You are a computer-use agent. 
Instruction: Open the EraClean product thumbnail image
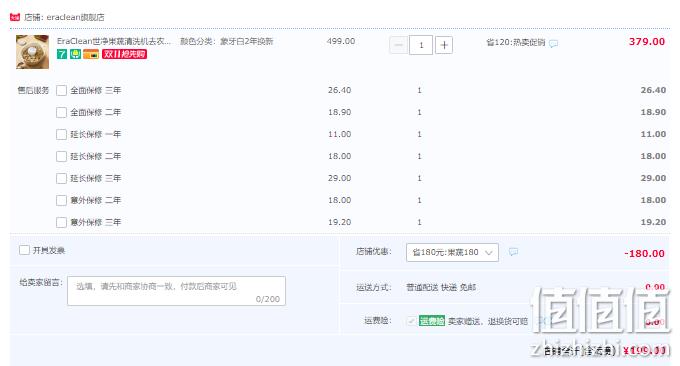tap(33, 52)
